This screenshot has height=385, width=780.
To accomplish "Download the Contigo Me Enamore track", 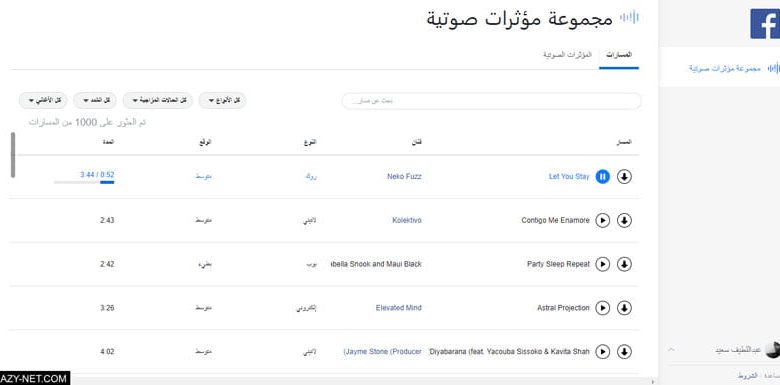I will pyautogui.click(x=624, y=220).
